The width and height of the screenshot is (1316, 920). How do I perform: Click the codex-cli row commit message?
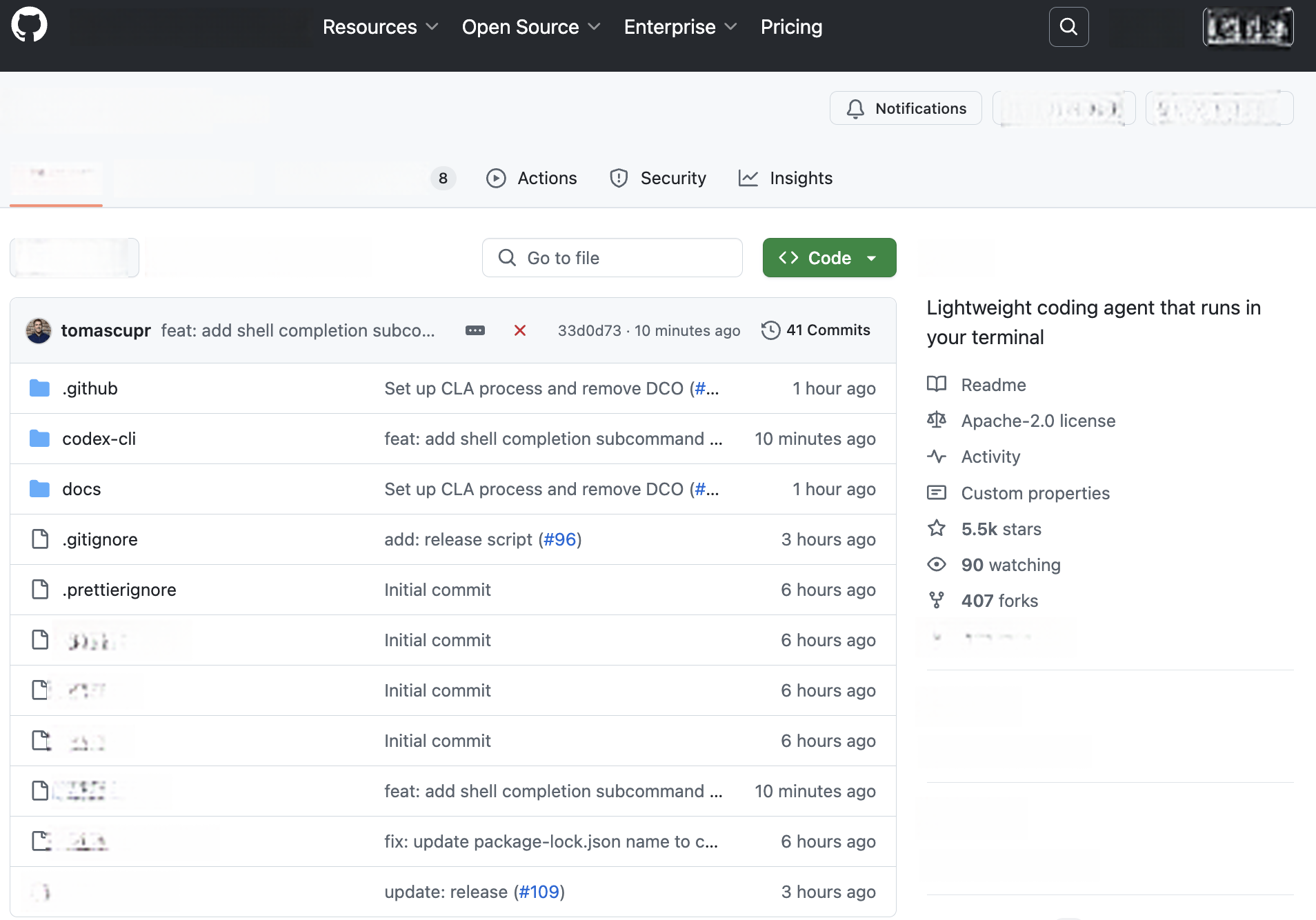[553, 439]
